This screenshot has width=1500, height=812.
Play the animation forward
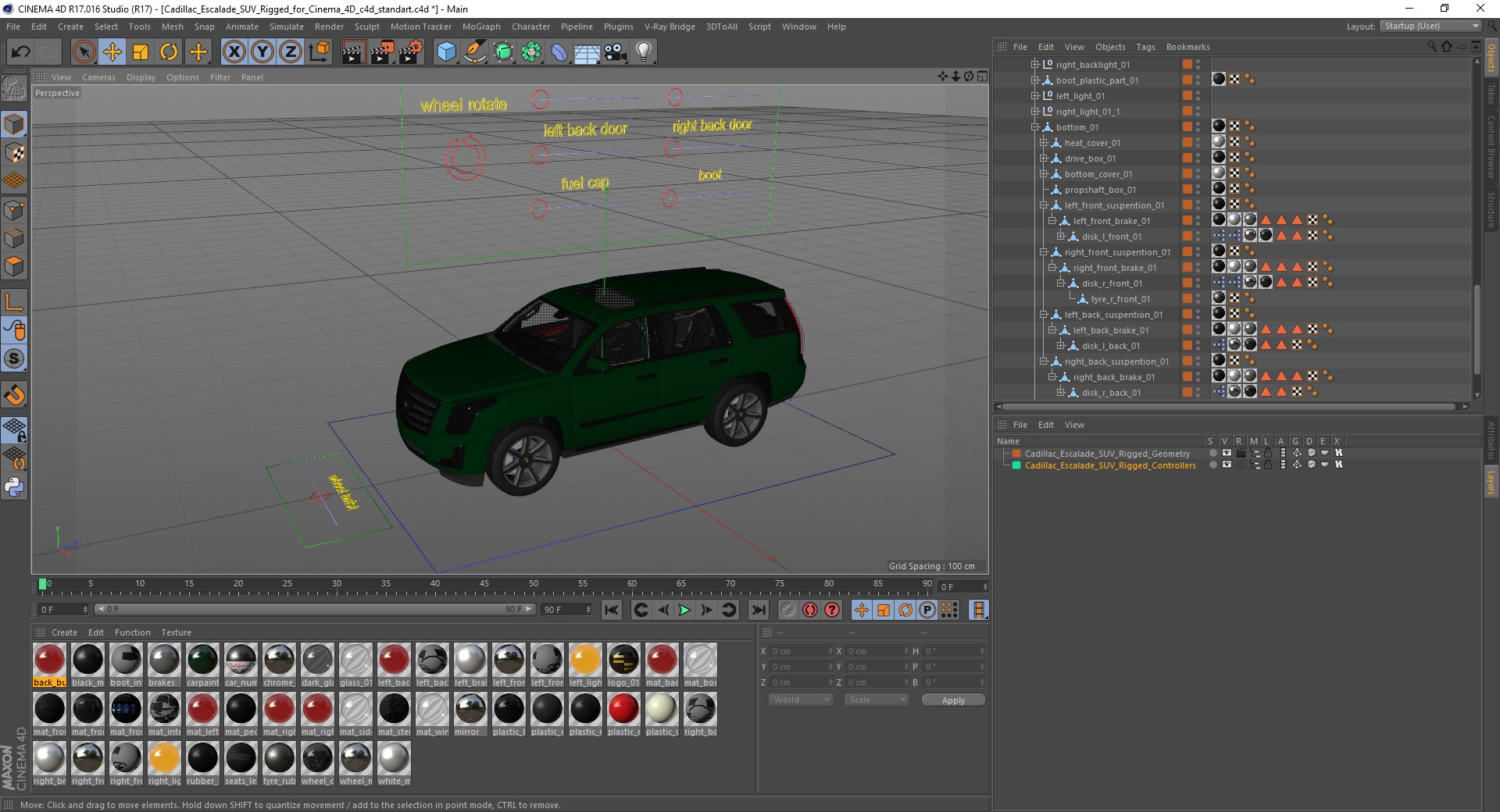pyautogui.click(x=684, y=610)
